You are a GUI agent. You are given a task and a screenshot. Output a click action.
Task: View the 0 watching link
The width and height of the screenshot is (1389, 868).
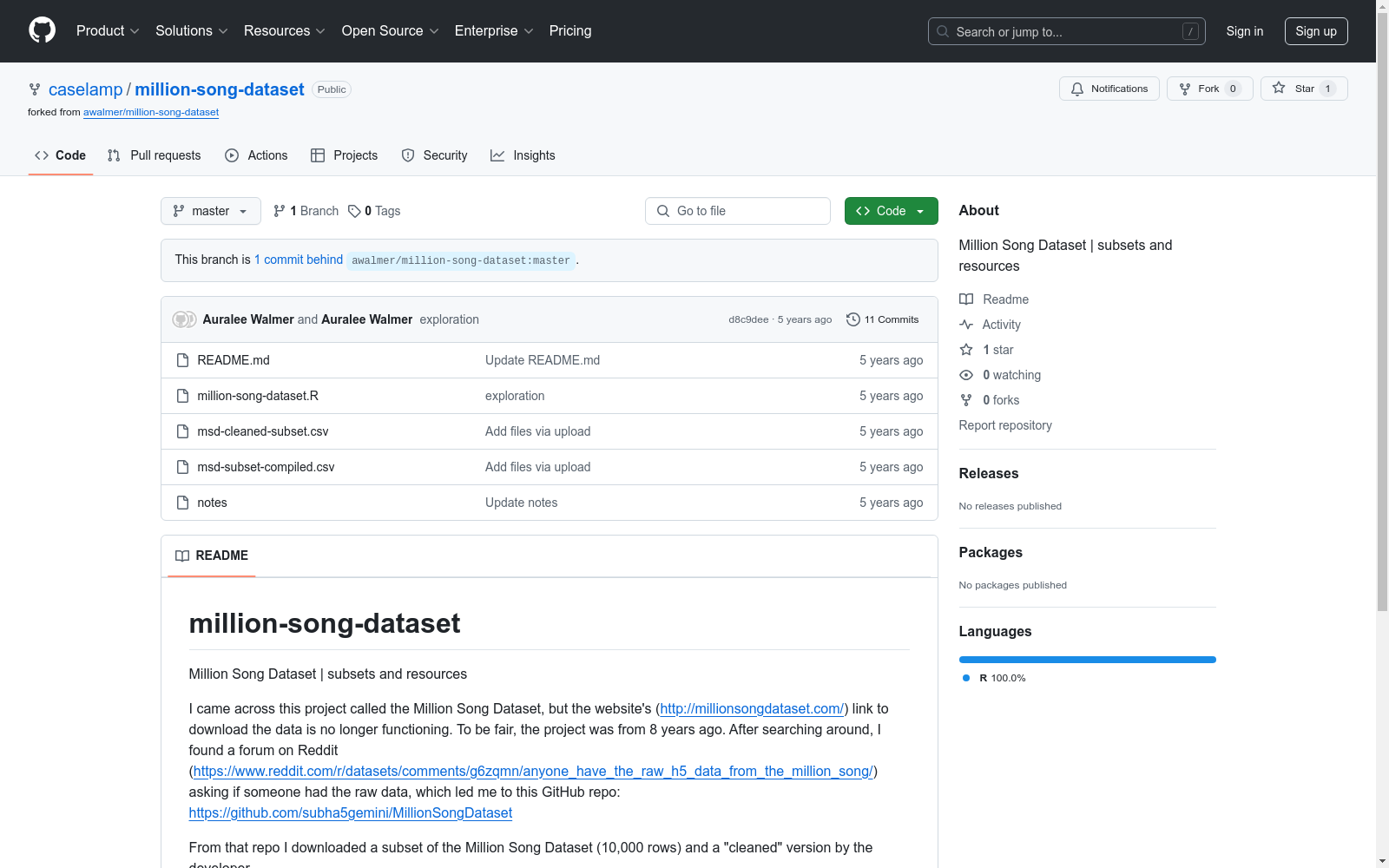1000,375
